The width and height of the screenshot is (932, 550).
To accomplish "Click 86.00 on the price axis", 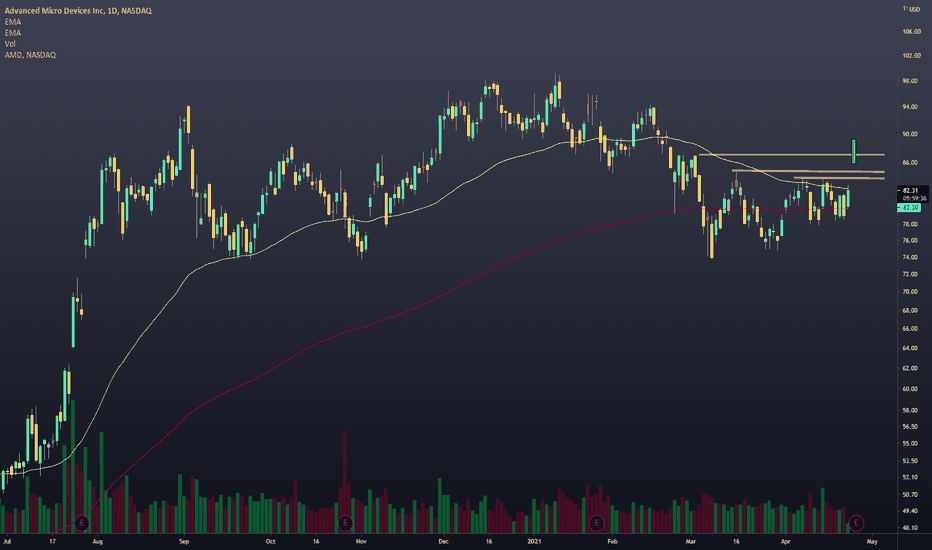I will (910, 162).
